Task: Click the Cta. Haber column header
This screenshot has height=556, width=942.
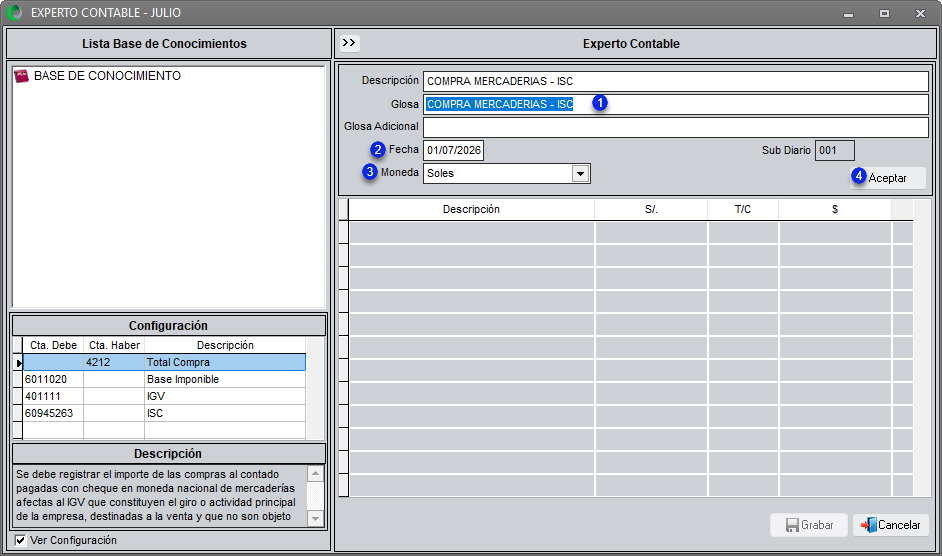Action: 114,345
